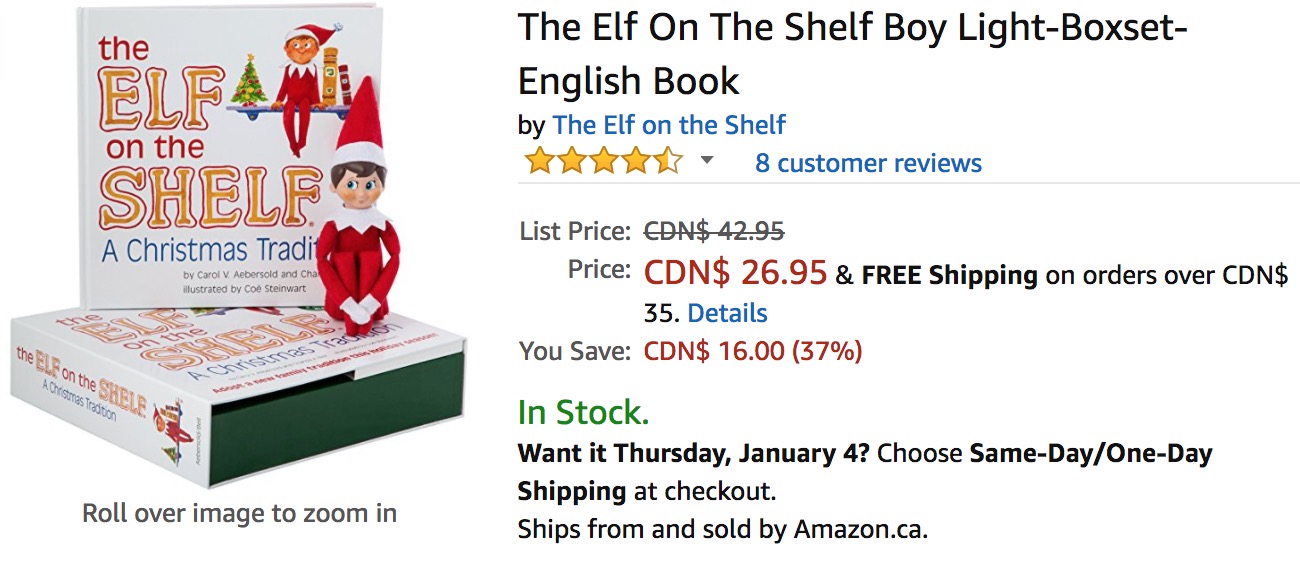This screenshot has height=564, width=1300.
Task: Click the In Stock availability text
Action: coord(583,412)
